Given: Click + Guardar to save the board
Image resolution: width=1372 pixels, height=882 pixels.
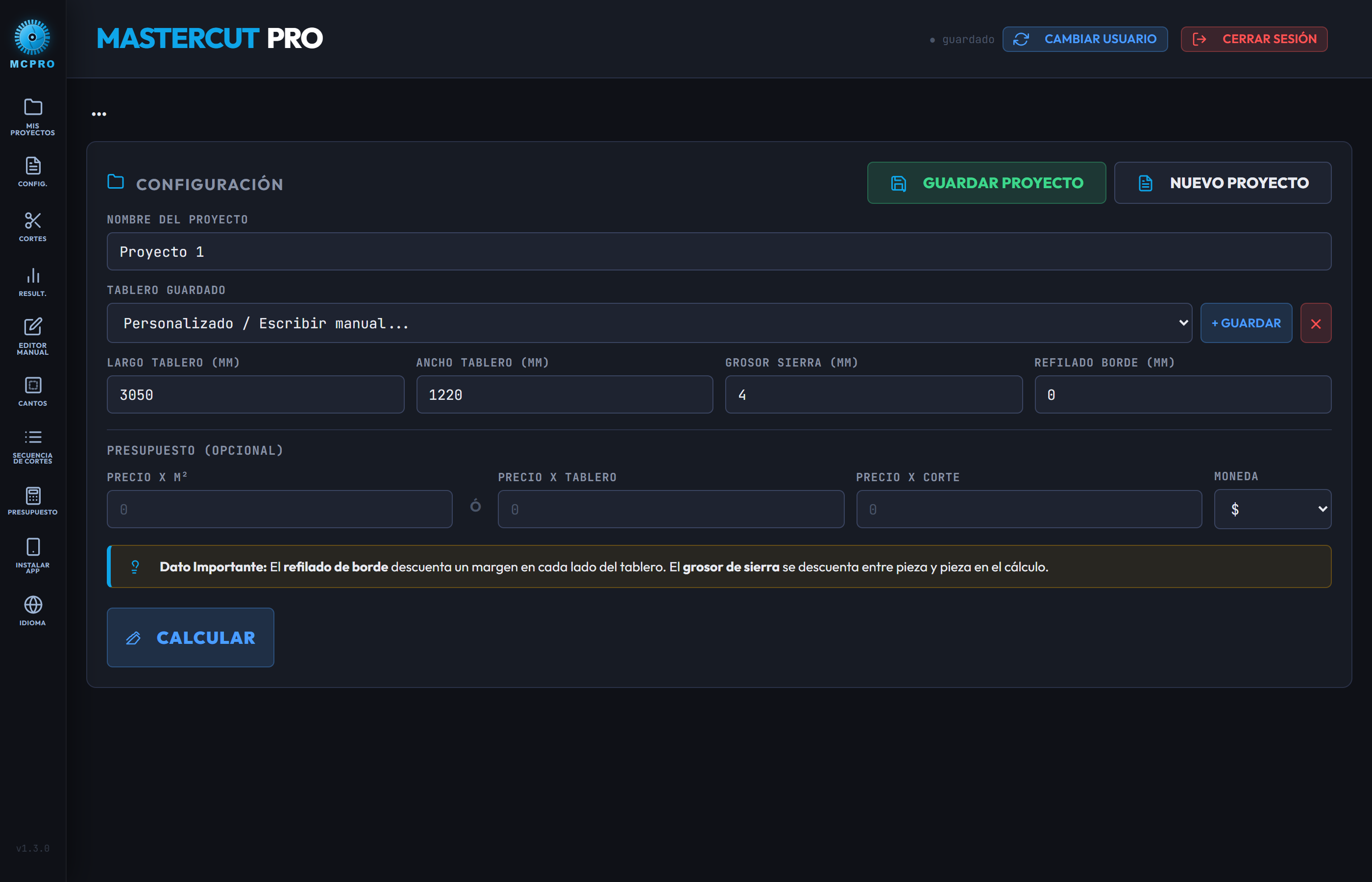Looking at the screenshot, I should coord(1246,323).
